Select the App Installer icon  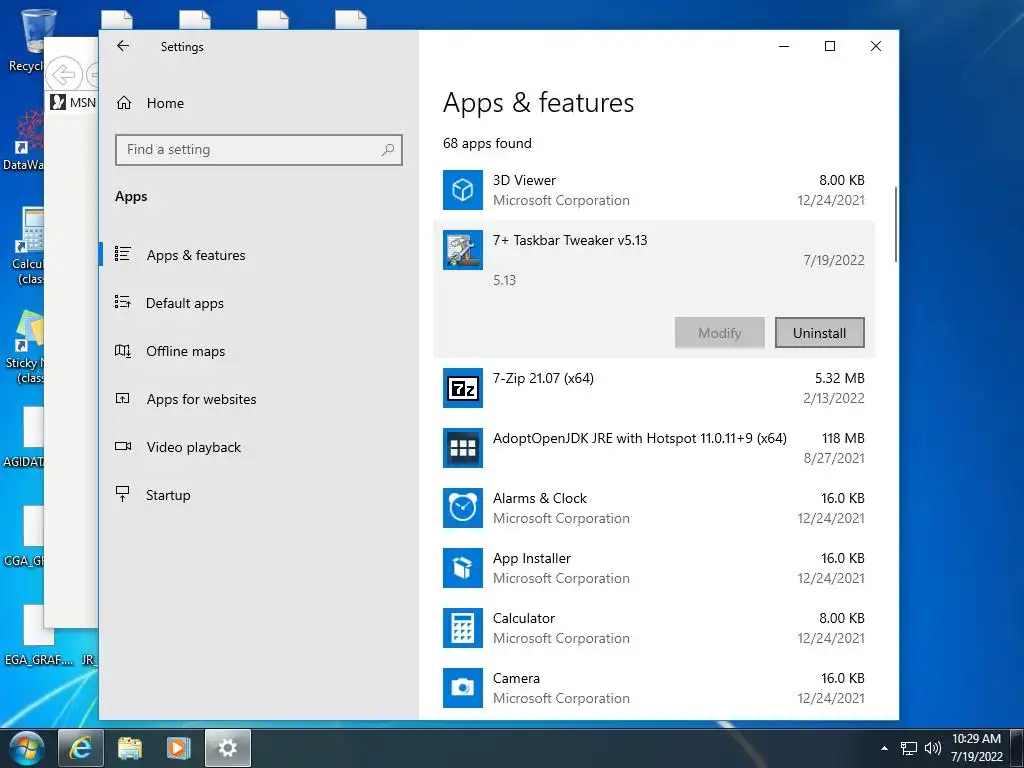tap(462, 568)
